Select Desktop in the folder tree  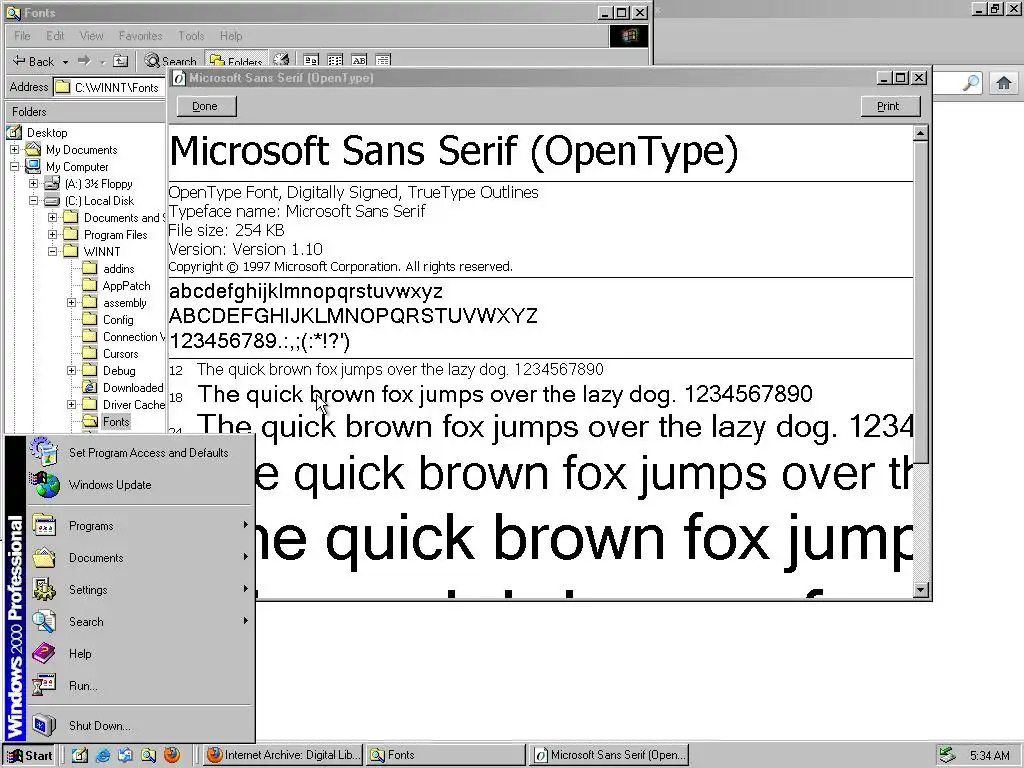click(47, 133)
